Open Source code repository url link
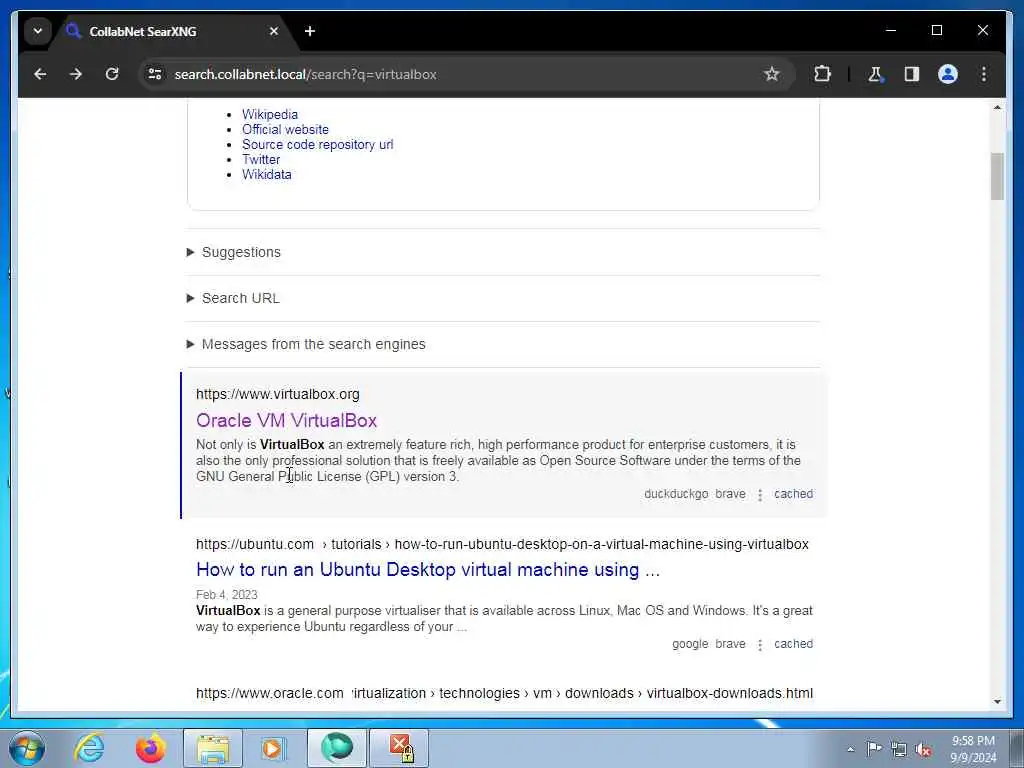1024x768 pixels. (317, 144)
